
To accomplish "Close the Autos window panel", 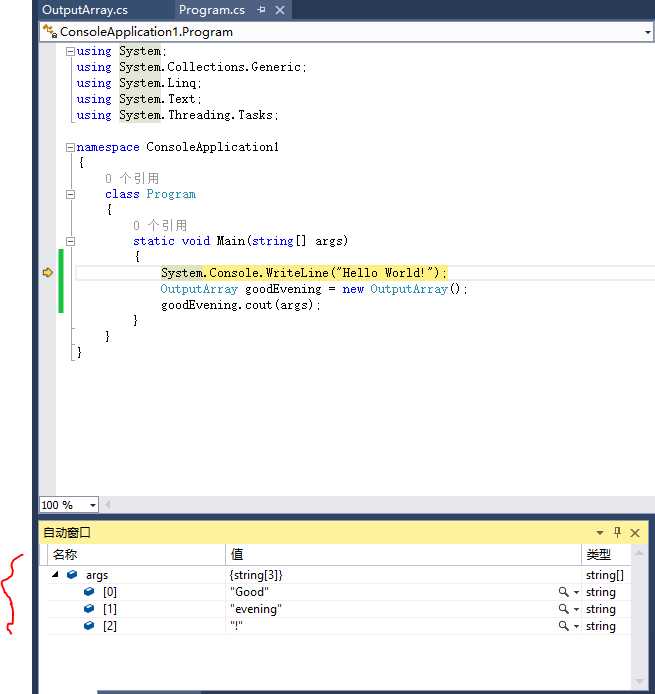I will pos(635,533).
